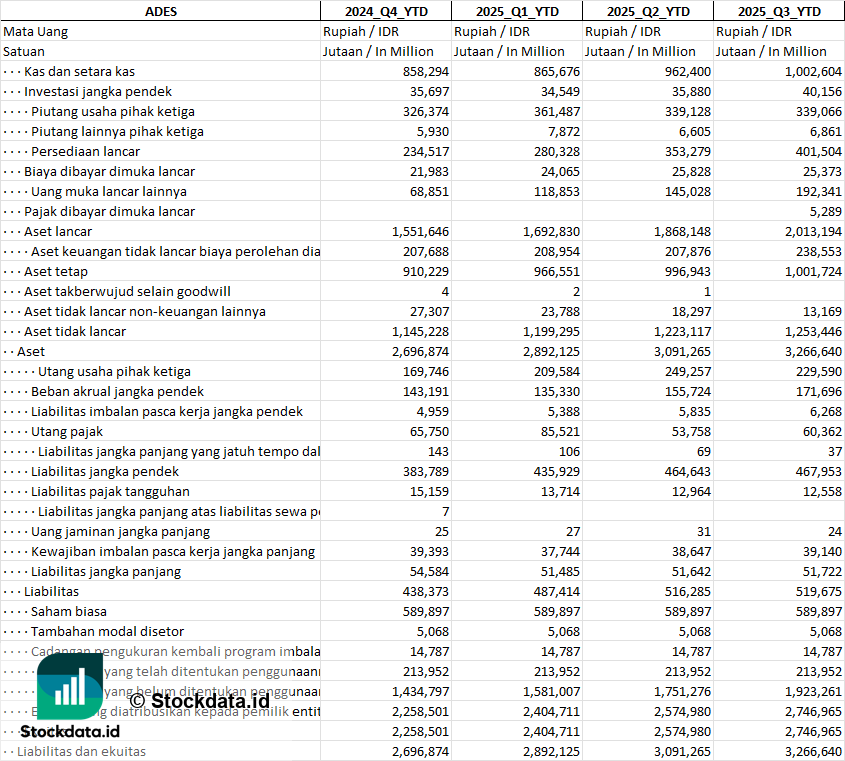Select accrued expenses value 171,696
Viewport: 845px width, 761px height.
pos(819,390)
